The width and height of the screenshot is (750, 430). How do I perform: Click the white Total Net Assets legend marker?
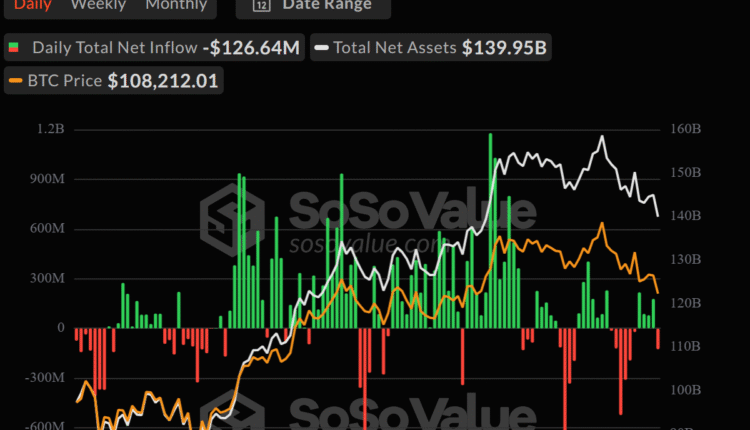click(321, 47)
